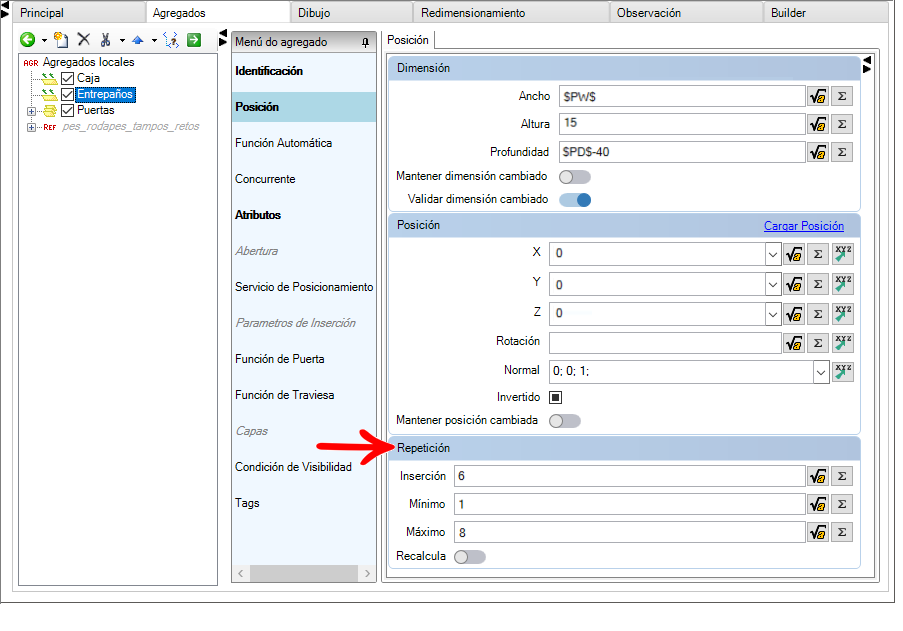Open formula editor for Mínimo
The height and width of the screenshot is (631, 903).
point(818,504)
